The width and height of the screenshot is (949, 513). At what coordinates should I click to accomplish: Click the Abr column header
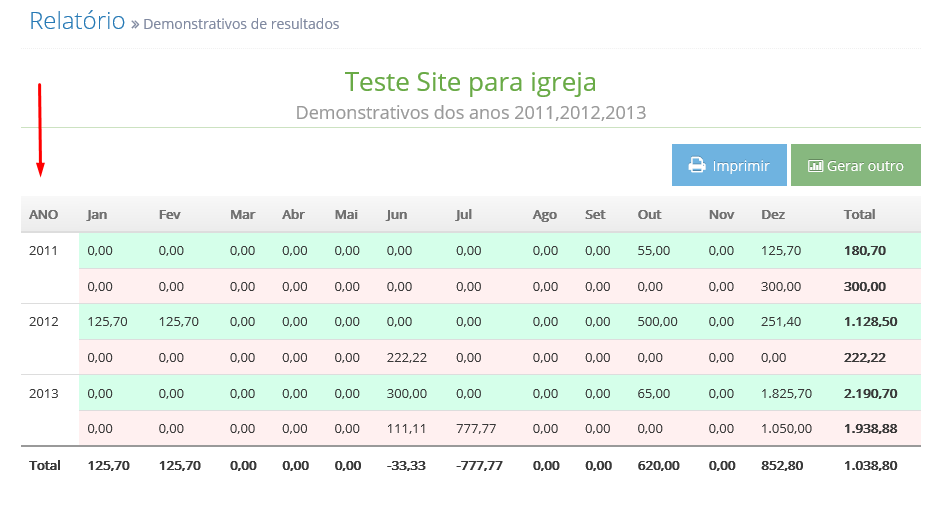click(x=293, y=215)
